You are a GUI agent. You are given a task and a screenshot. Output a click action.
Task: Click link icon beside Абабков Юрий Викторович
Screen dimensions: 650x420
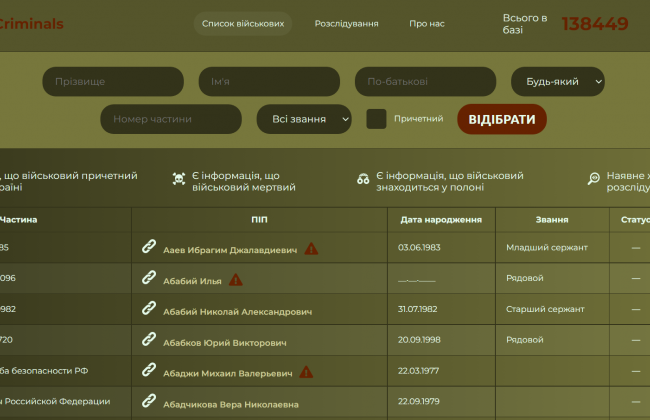click(149, 340)
